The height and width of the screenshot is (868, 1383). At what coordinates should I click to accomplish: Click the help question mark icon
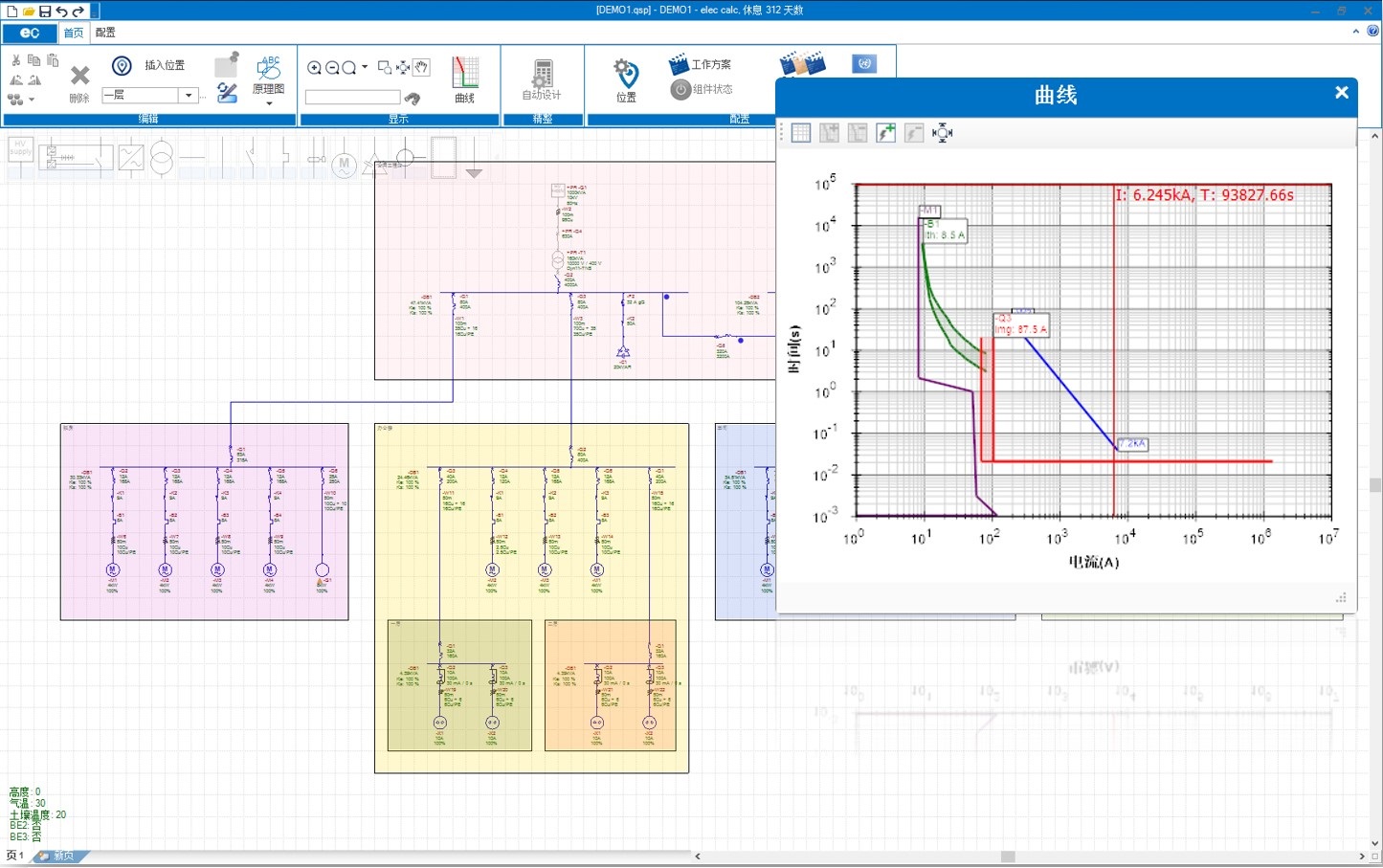[1373, 32]
